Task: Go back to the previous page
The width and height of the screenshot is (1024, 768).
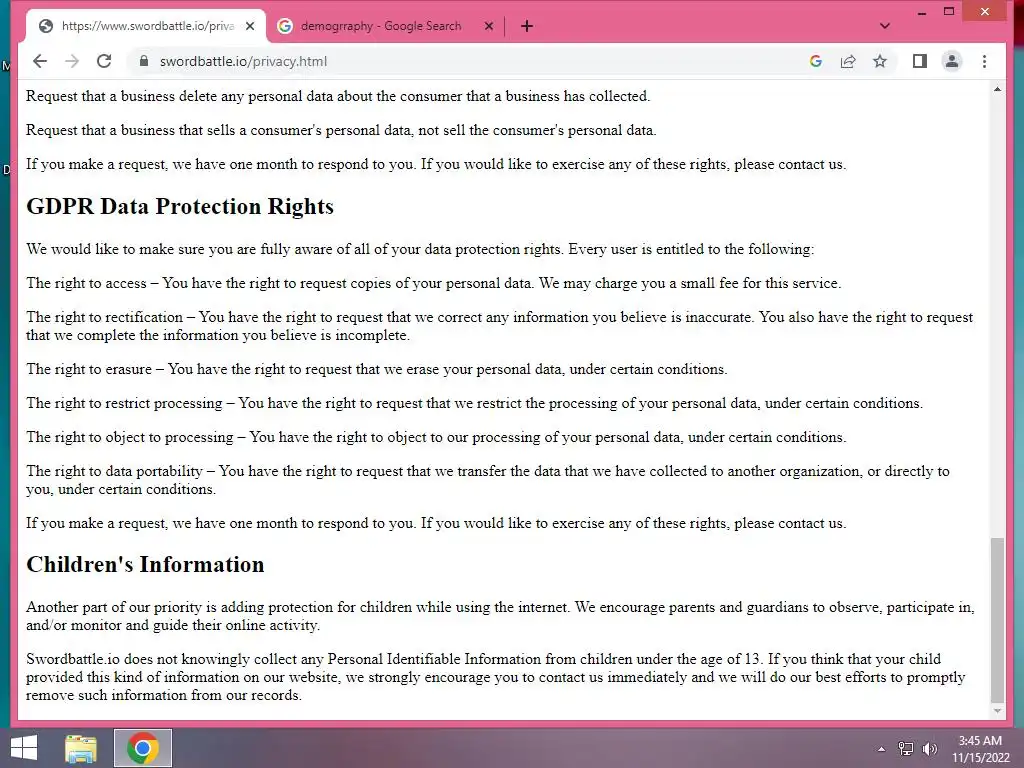Action: coord(40,61)
